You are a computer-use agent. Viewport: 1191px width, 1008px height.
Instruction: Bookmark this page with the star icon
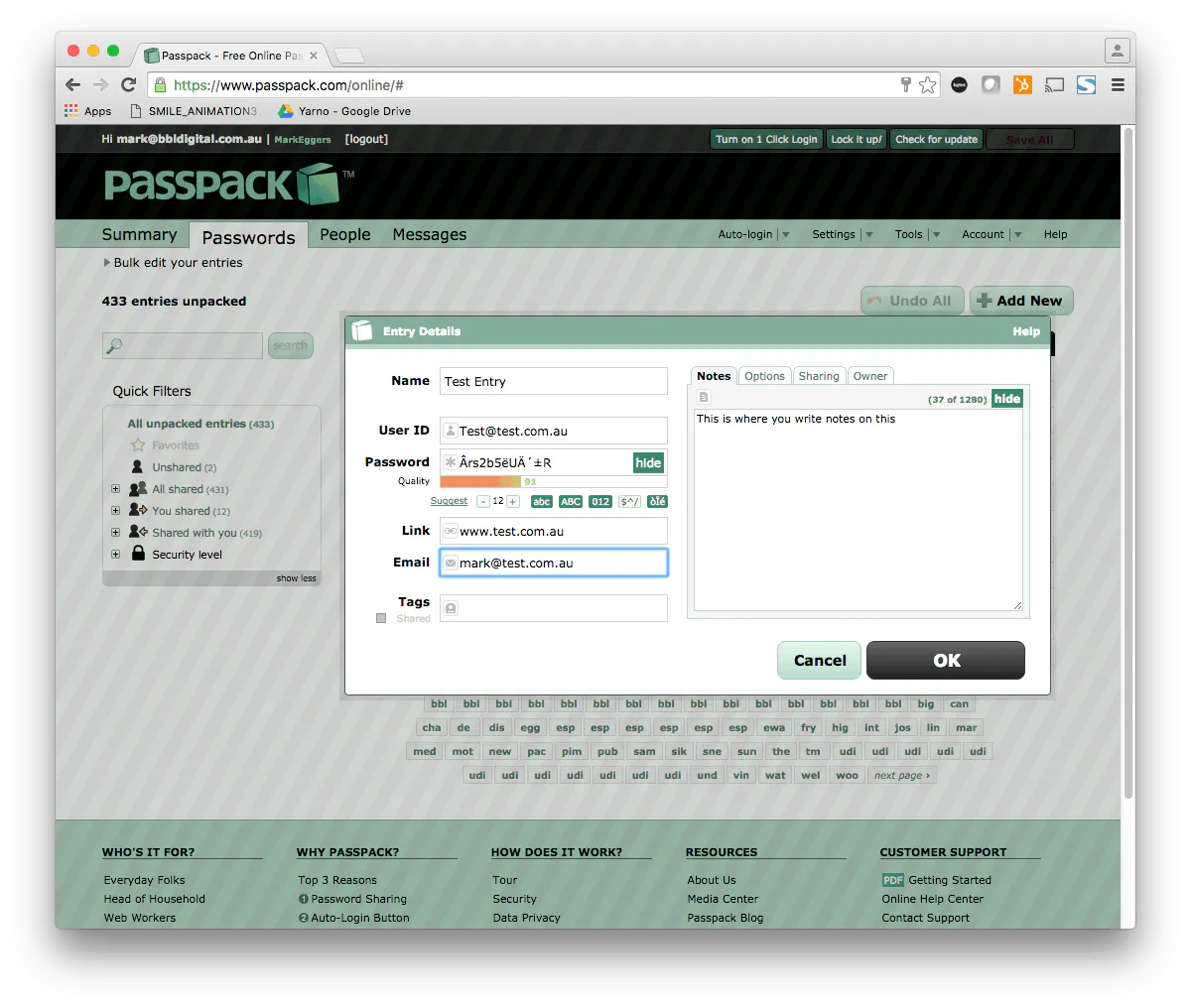[927, 85]
